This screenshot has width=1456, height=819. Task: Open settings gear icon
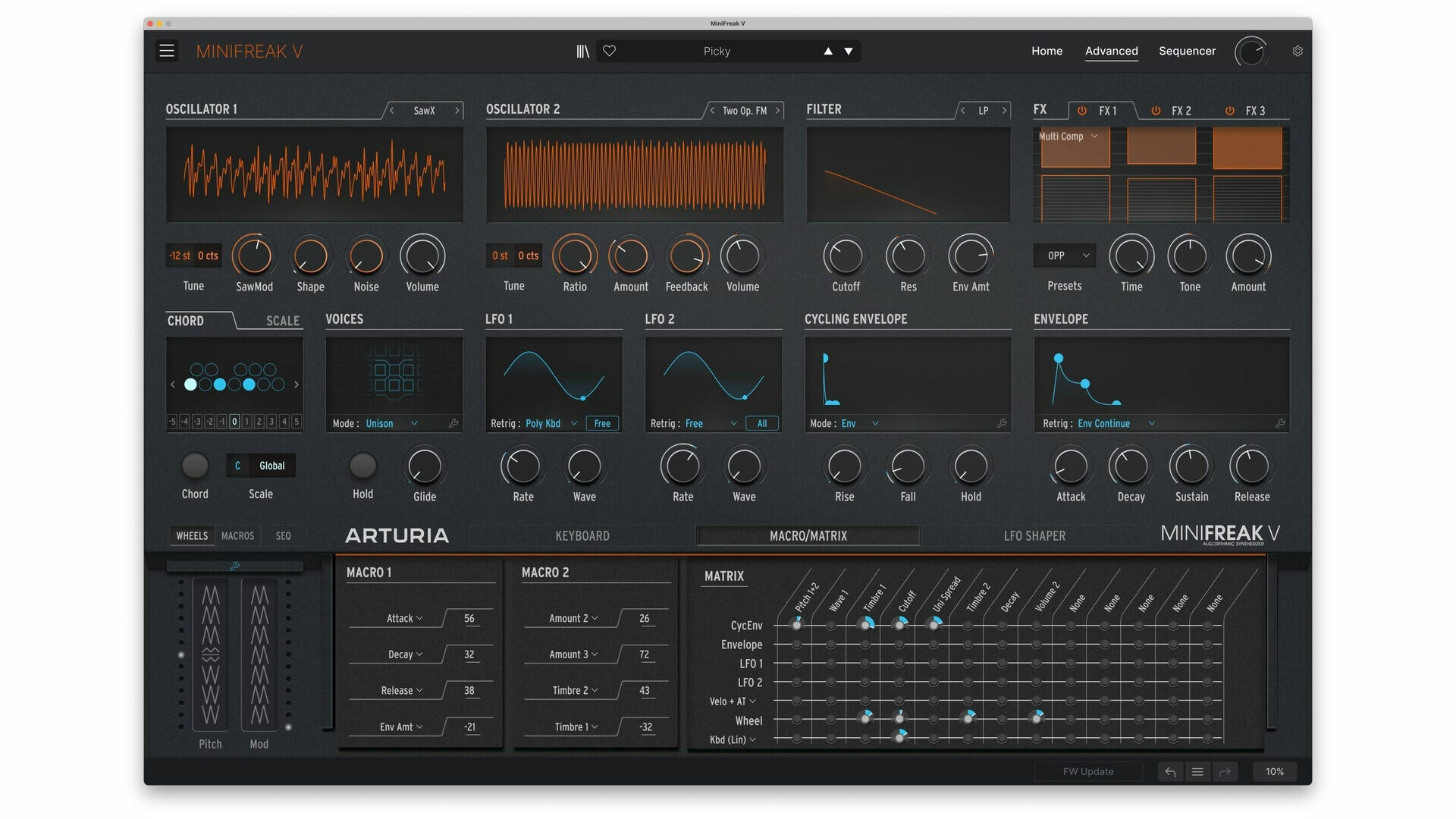pos(1298,51)
